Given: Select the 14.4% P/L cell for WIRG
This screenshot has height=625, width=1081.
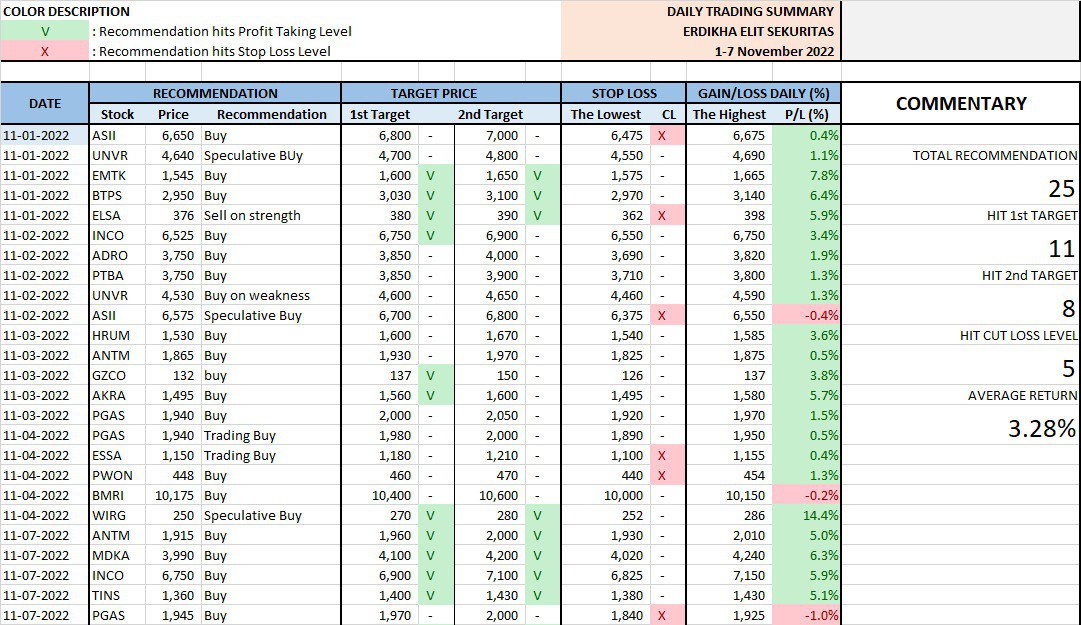Looking at the screenshot, I should click(x=806, y=515).
